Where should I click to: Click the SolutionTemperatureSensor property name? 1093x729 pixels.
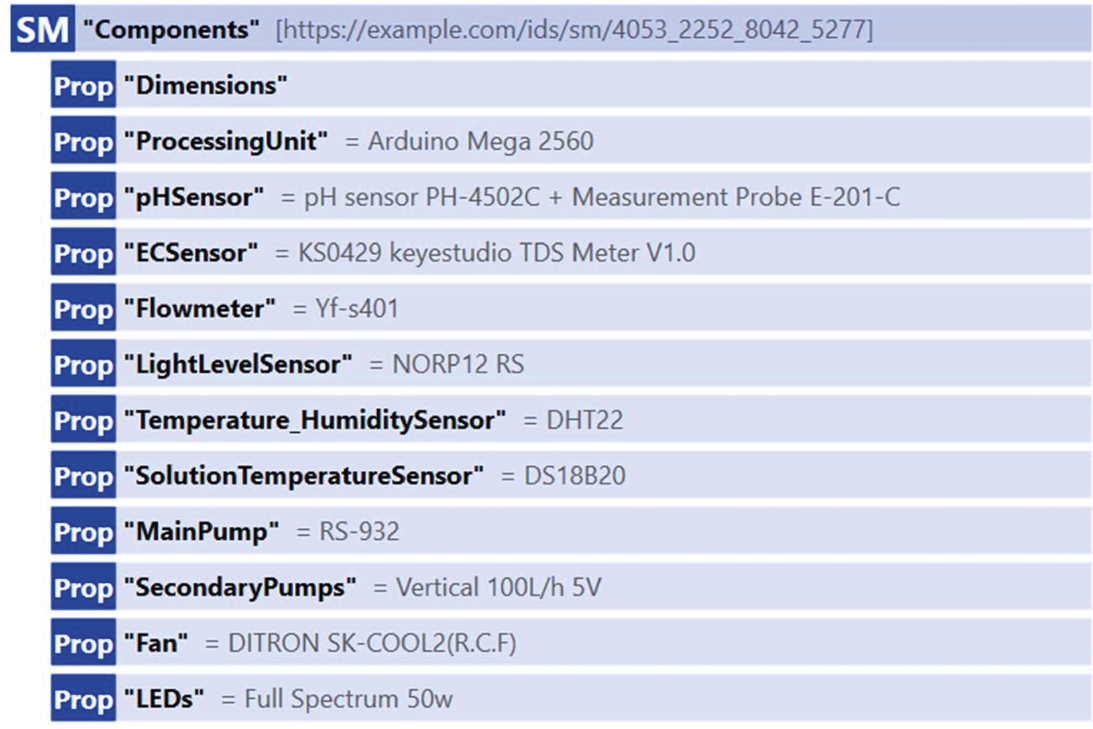(304, 476)
